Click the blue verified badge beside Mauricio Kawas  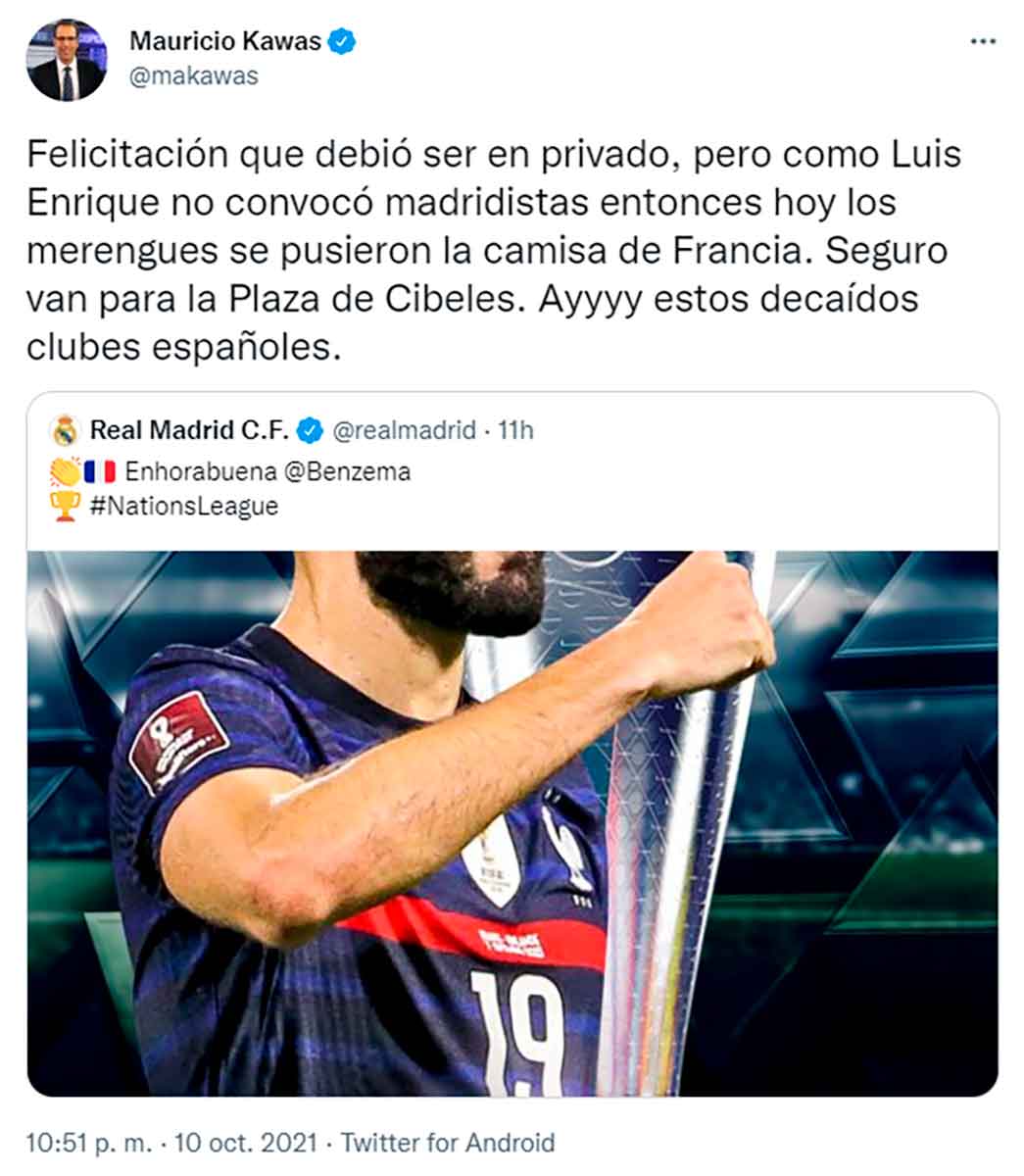[342, 41]
